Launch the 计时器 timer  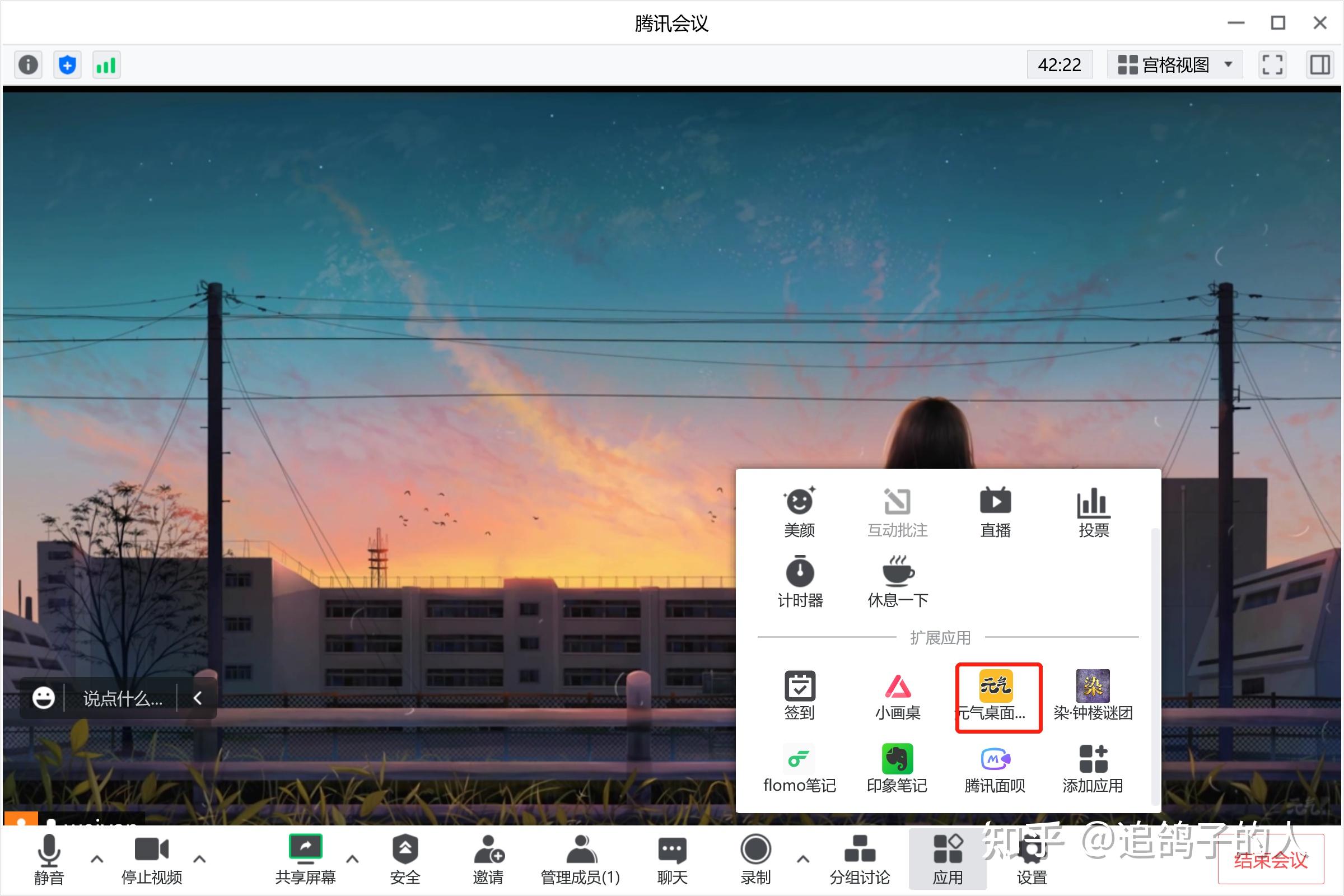(800, 582)
